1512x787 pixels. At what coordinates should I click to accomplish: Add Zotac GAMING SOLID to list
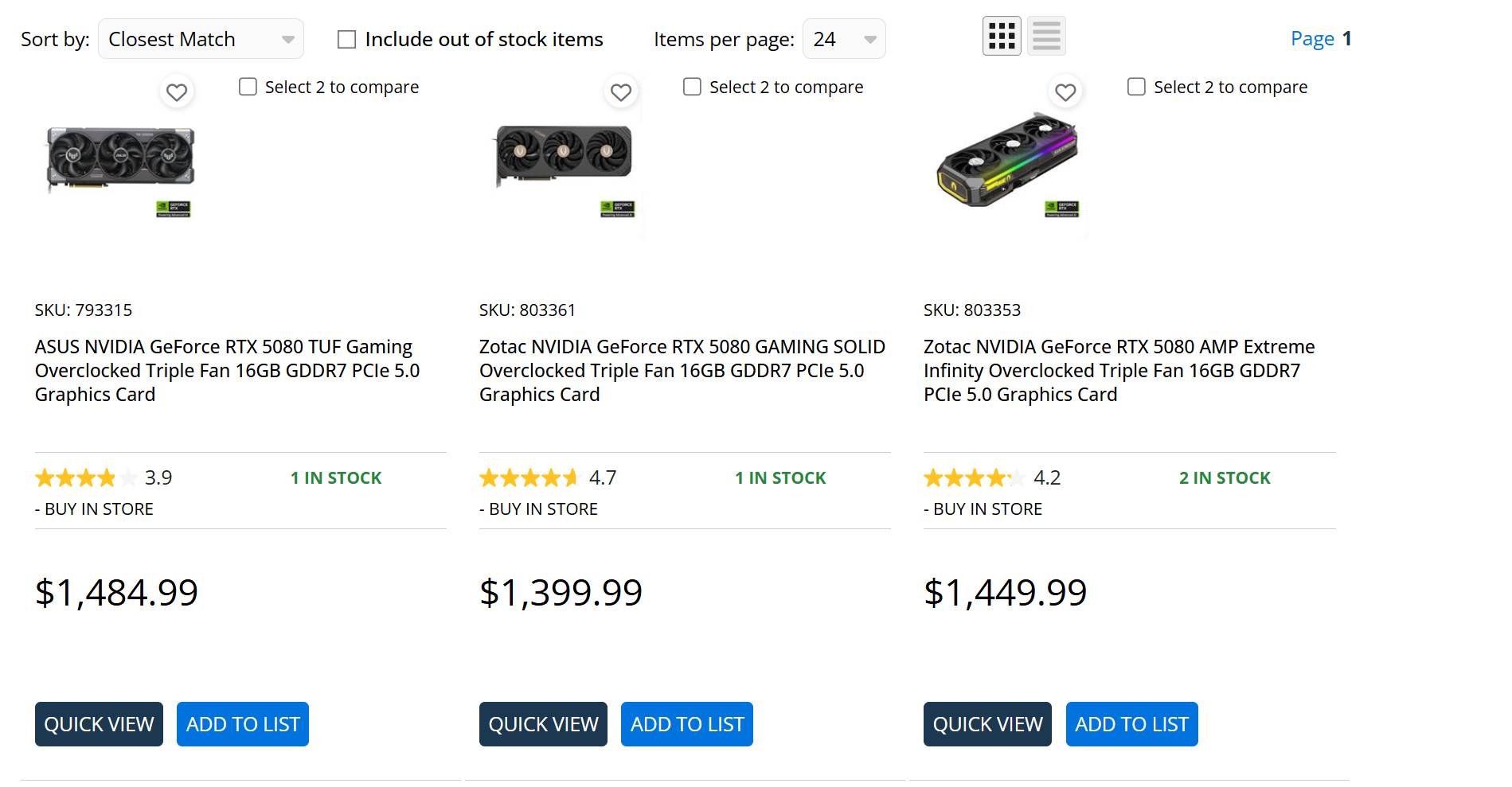687,724
